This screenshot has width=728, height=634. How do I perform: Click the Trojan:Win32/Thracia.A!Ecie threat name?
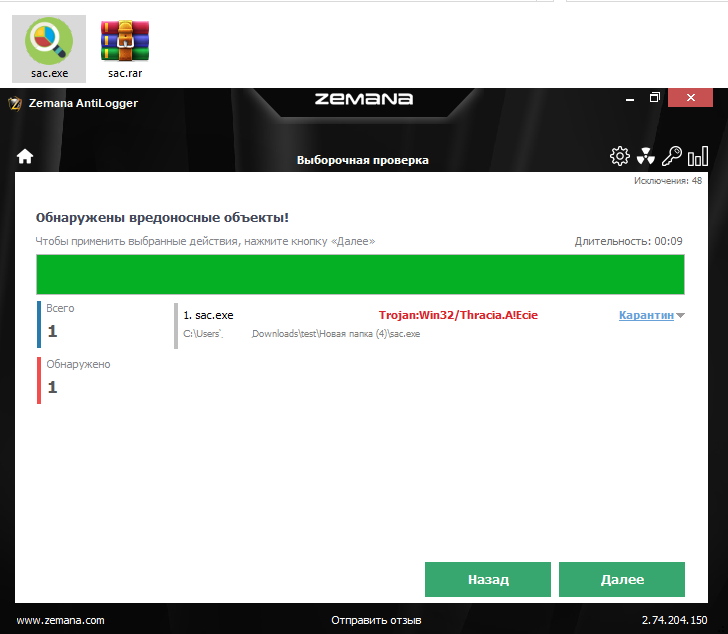pyautogui.click(x=458, y=315)
